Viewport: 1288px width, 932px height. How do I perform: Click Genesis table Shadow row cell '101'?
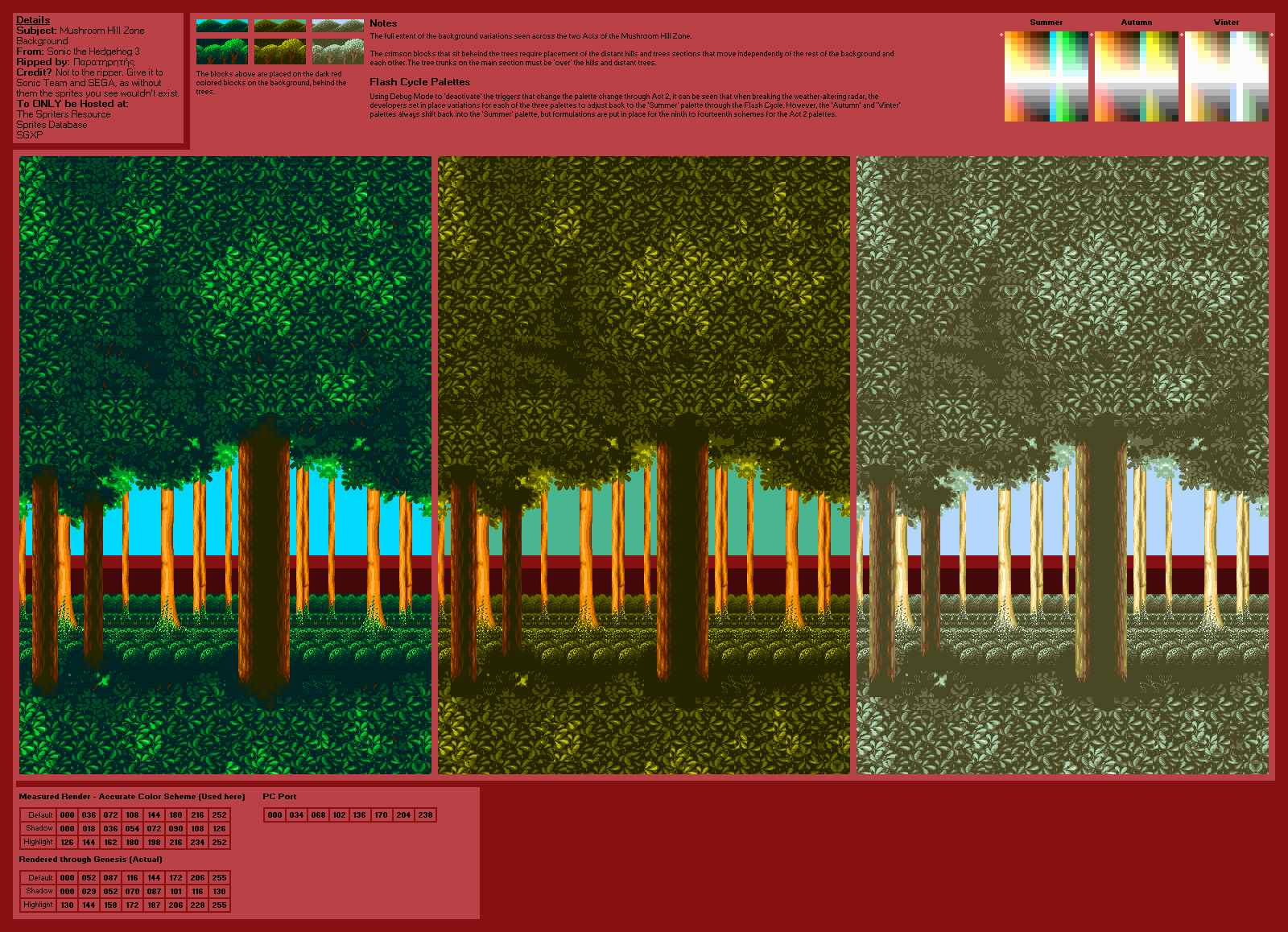coord(175,892)
